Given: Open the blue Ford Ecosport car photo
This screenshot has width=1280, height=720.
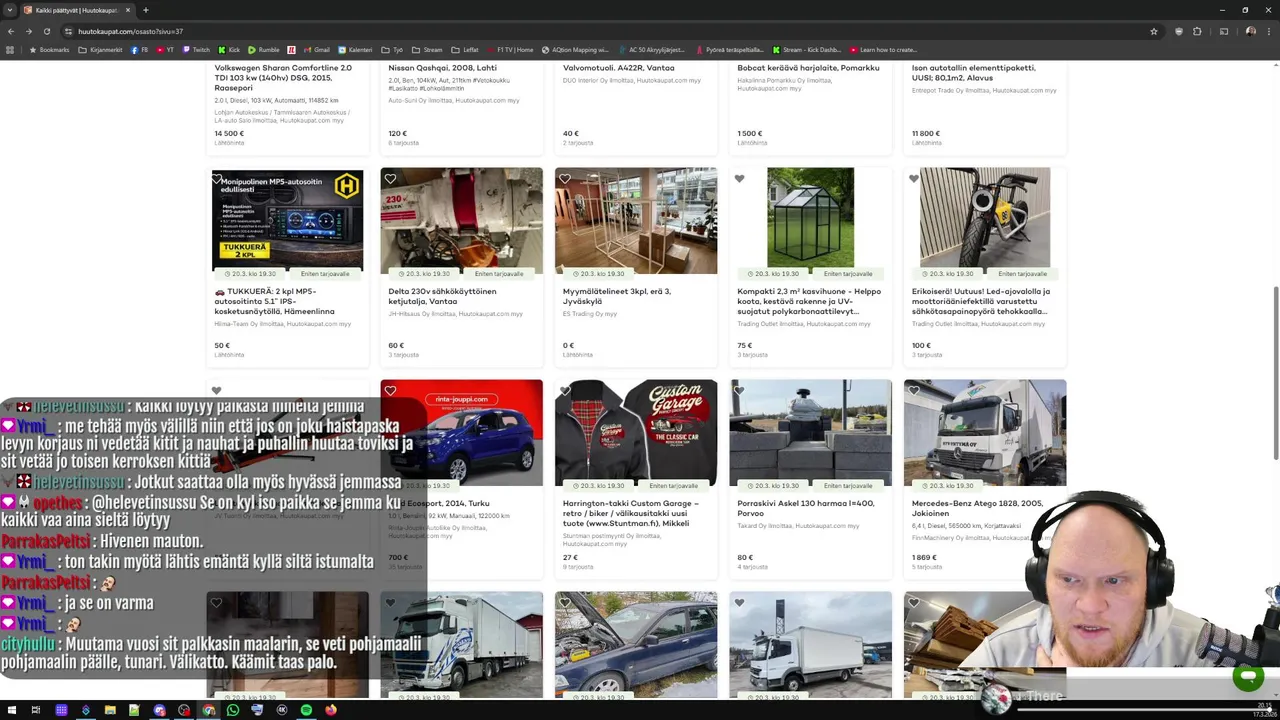Looking at the screenshot, I should point(461,433).
